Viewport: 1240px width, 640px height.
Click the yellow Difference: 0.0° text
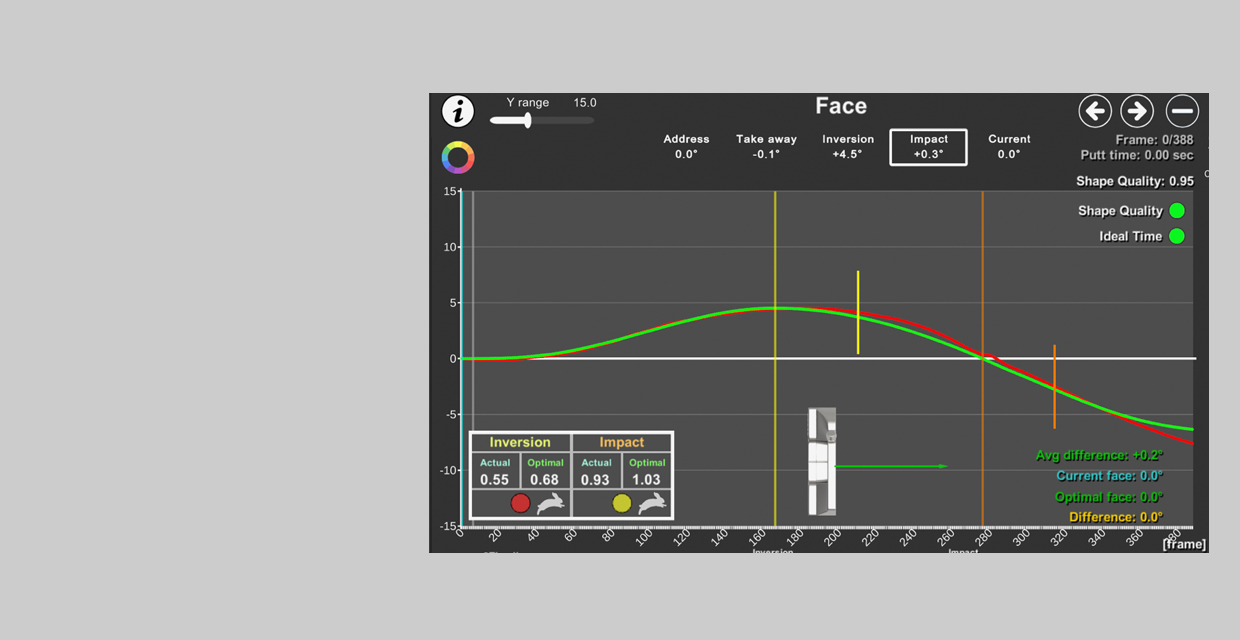1116,517
